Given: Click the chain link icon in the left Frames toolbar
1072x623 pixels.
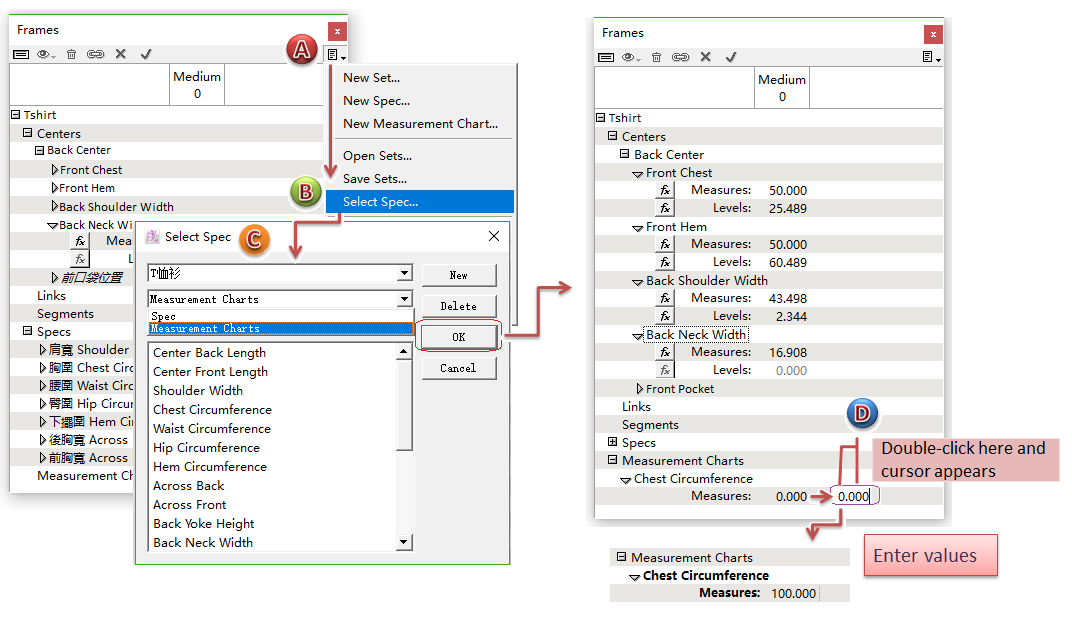Looking at the screenshot, I should (x=95, y=54).
